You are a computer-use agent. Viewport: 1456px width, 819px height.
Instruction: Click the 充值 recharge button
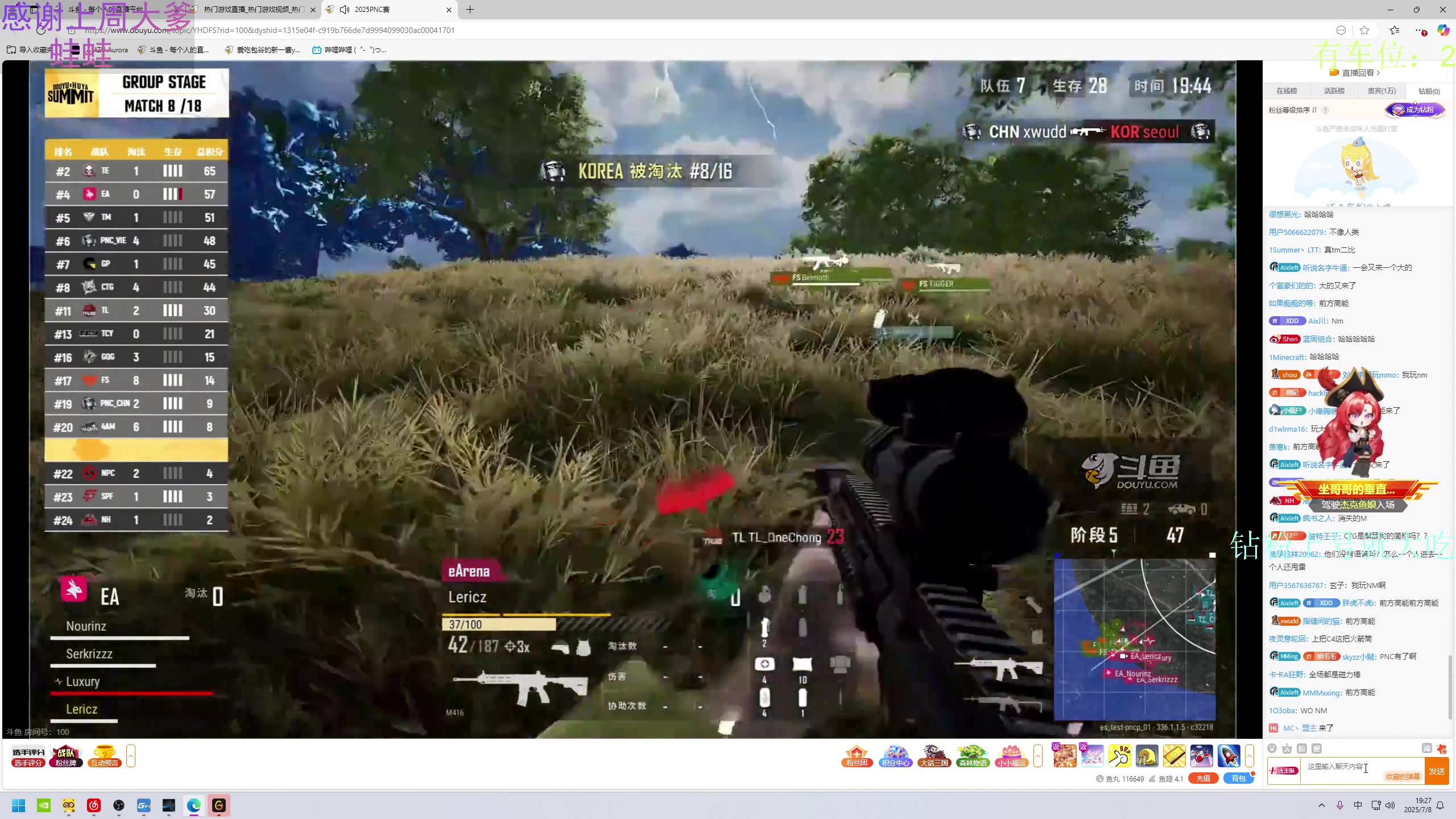1203,779
